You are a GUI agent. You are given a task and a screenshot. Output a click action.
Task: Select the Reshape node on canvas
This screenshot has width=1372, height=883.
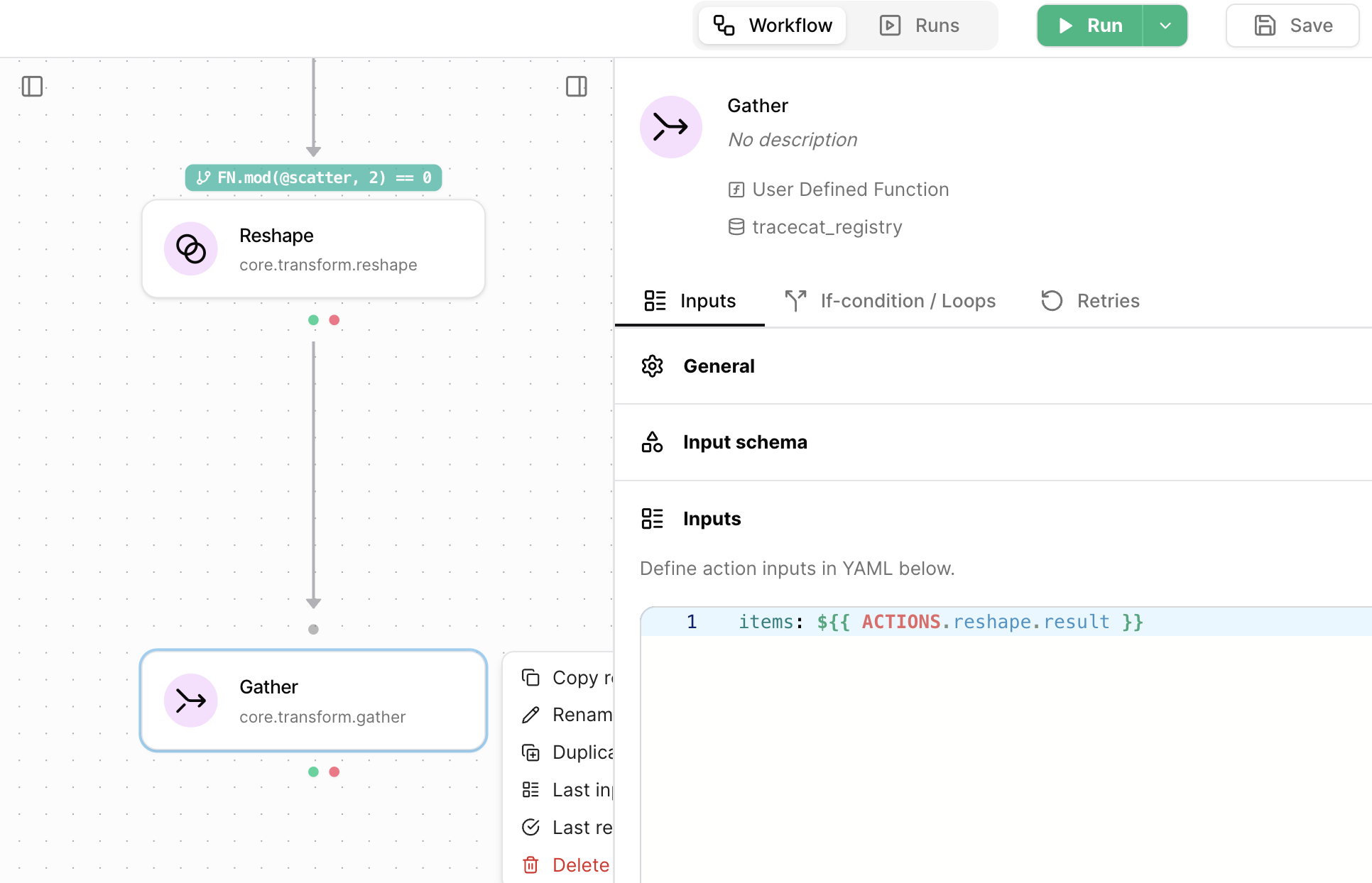[x=313, y=248]
